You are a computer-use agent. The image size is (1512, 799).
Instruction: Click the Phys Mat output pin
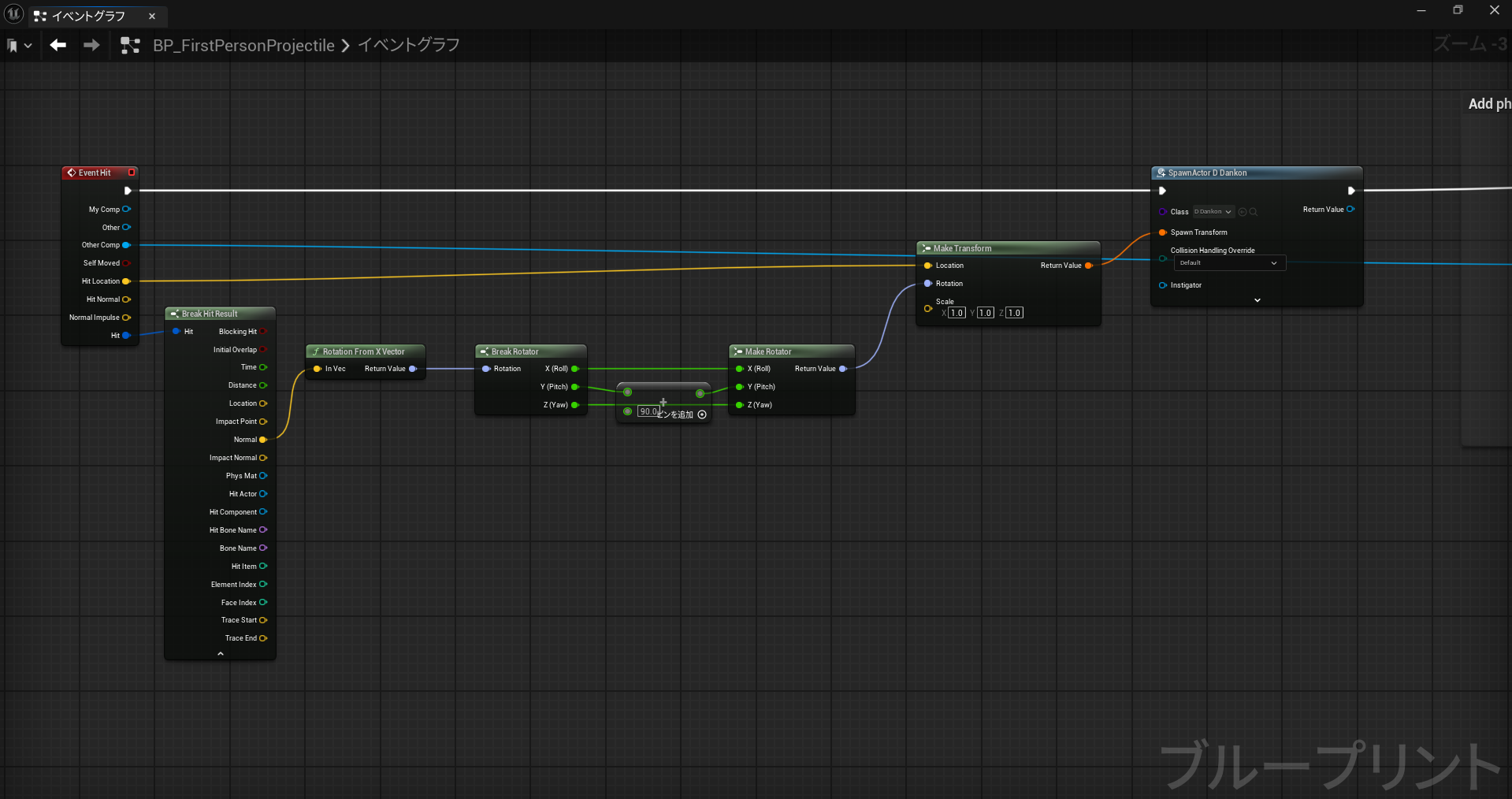tap(263, 476)
